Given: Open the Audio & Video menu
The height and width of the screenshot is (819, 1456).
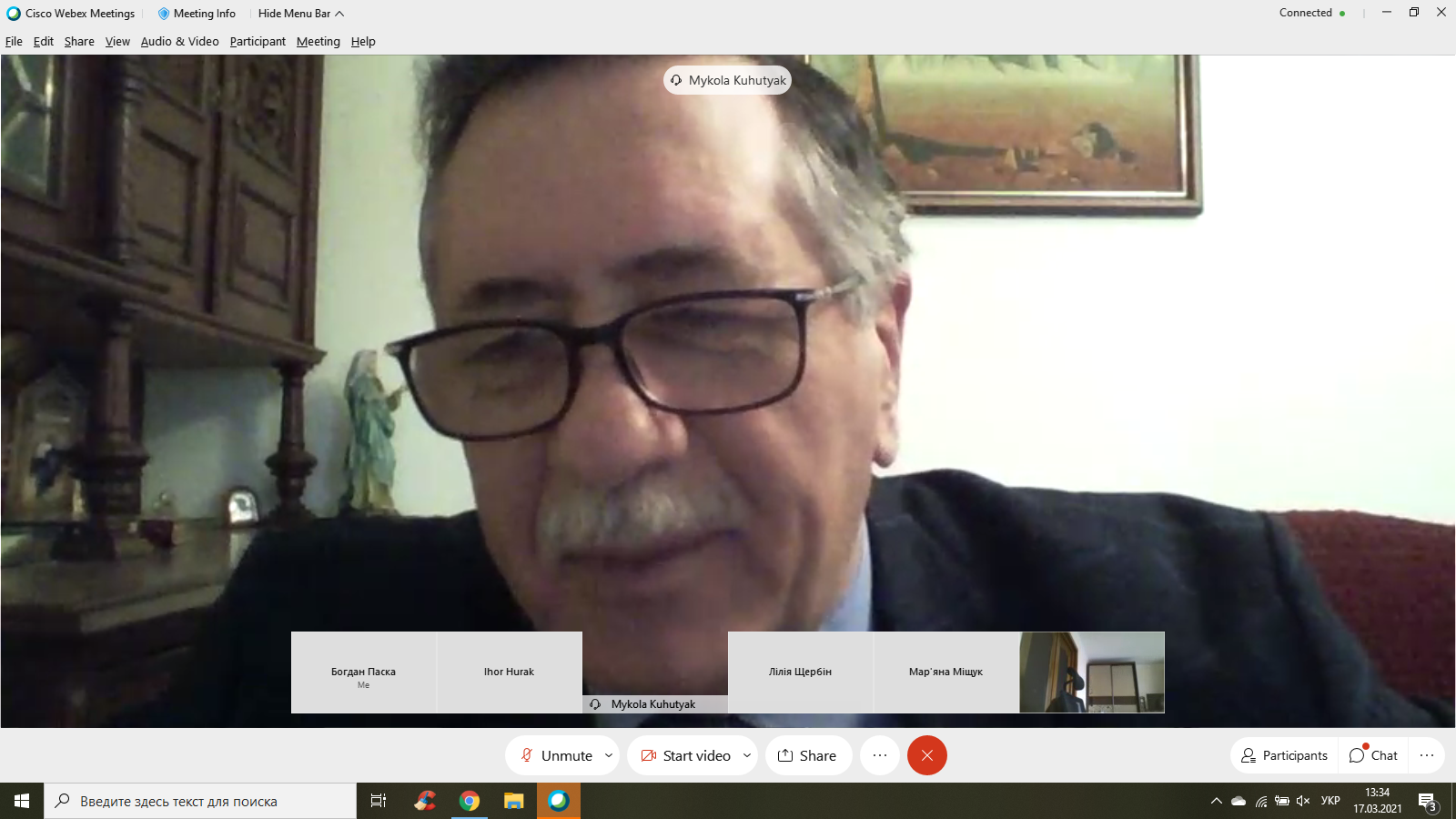Looking at the screenshot, I should 179,42.
